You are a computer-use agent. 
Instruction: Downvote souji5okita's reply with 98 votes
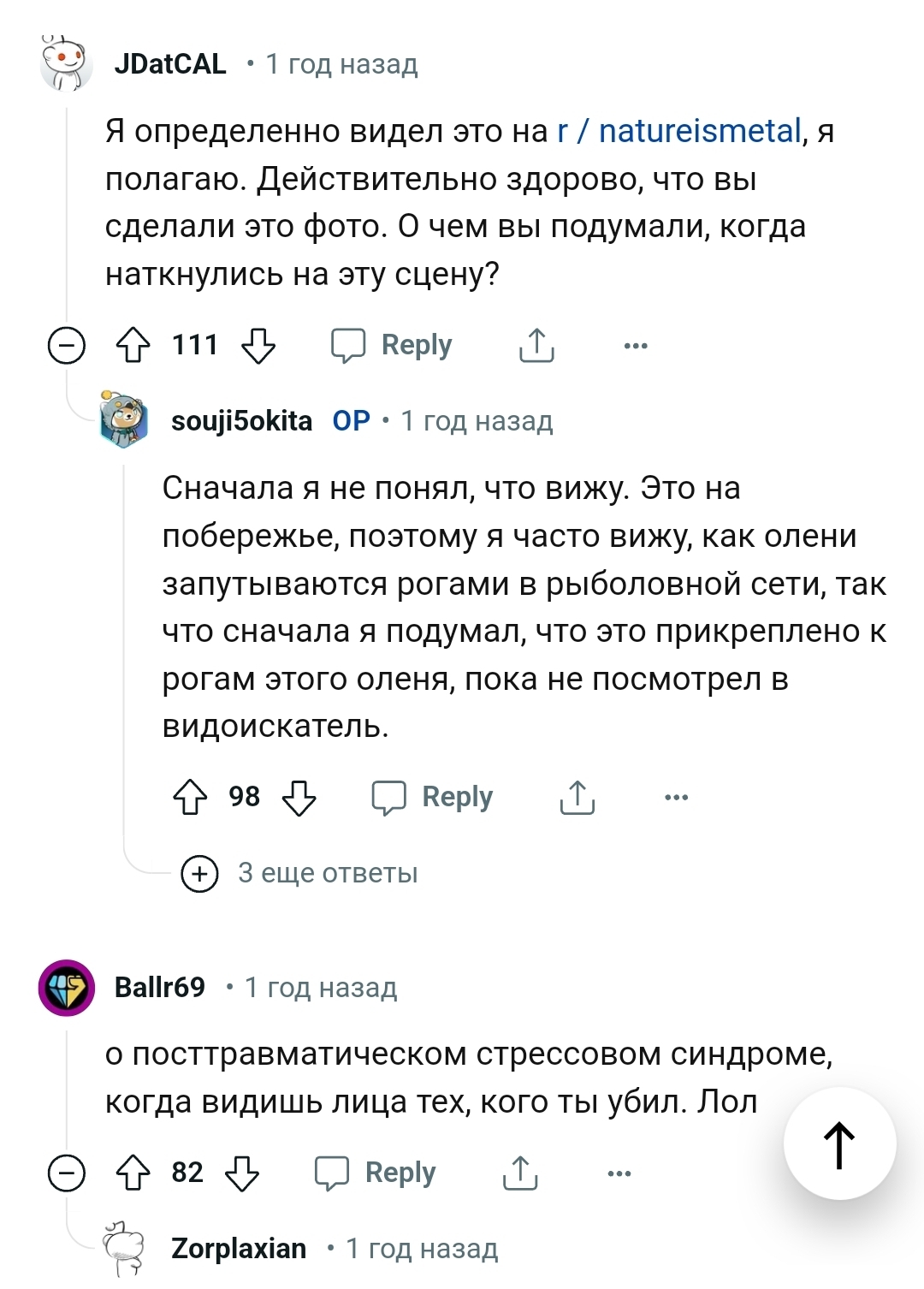point(299,798)
